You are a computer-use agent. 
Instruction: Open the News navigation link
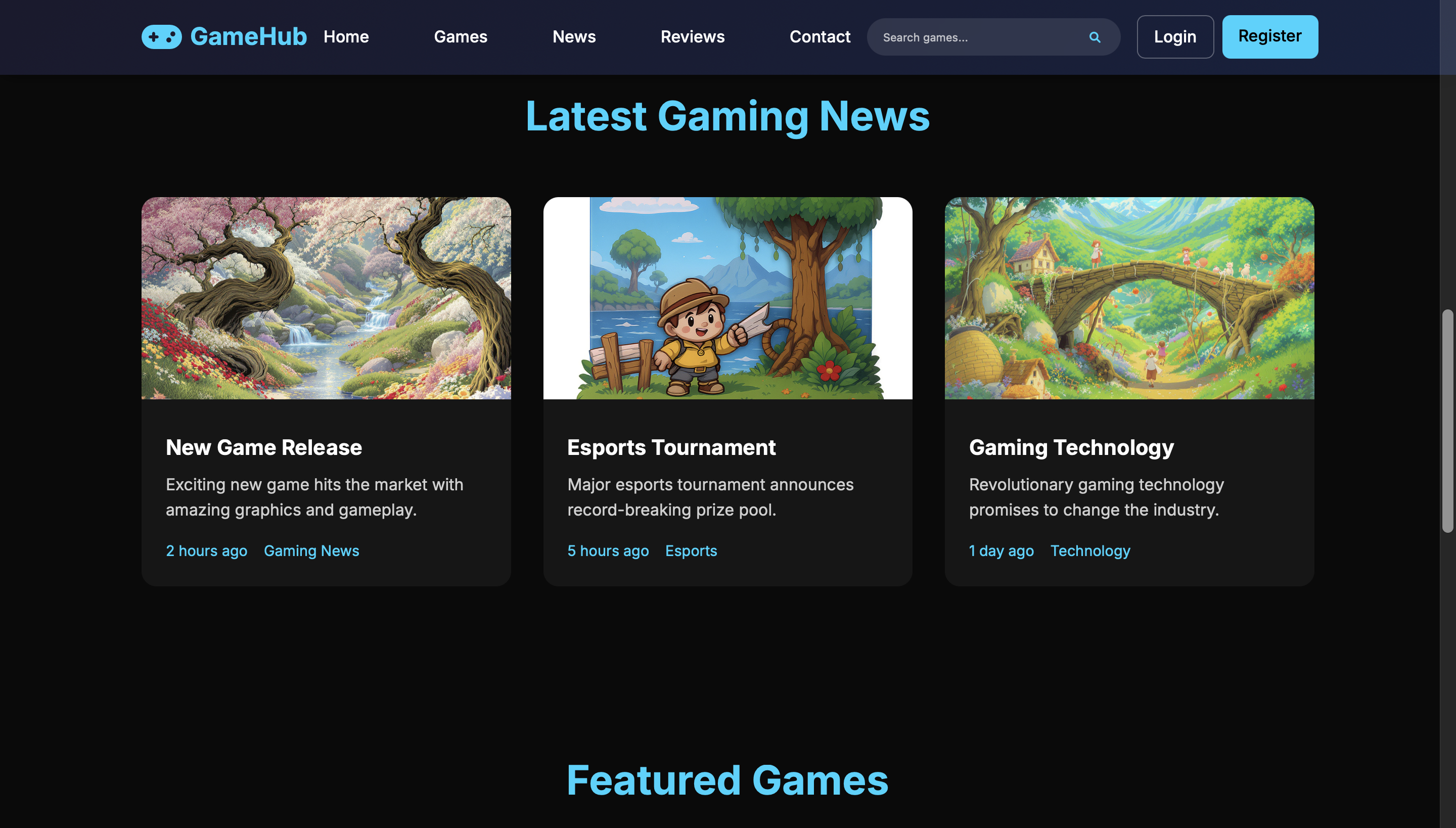(574, 37)
